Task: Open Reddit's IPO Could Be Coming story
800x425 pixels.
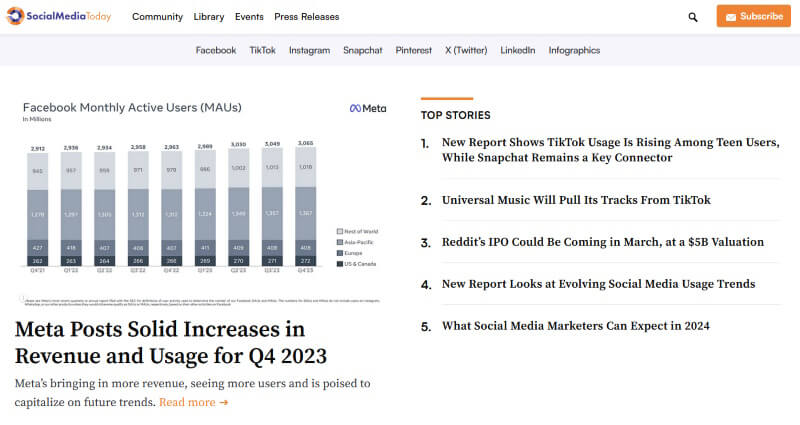Action: pyautogui.click(x=603, y=242)
